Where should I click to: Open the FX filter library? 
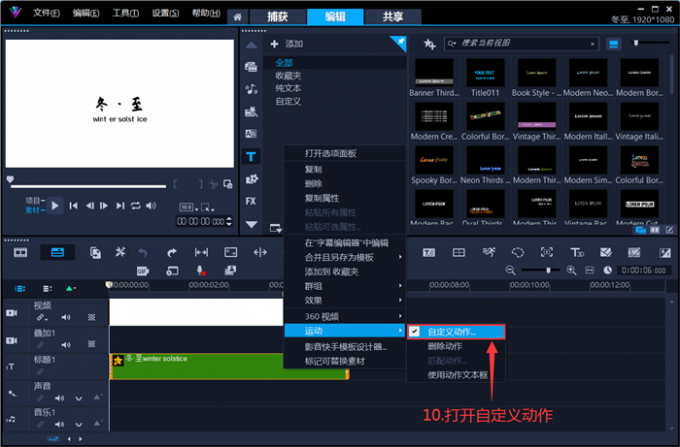(x=251, y=201)
